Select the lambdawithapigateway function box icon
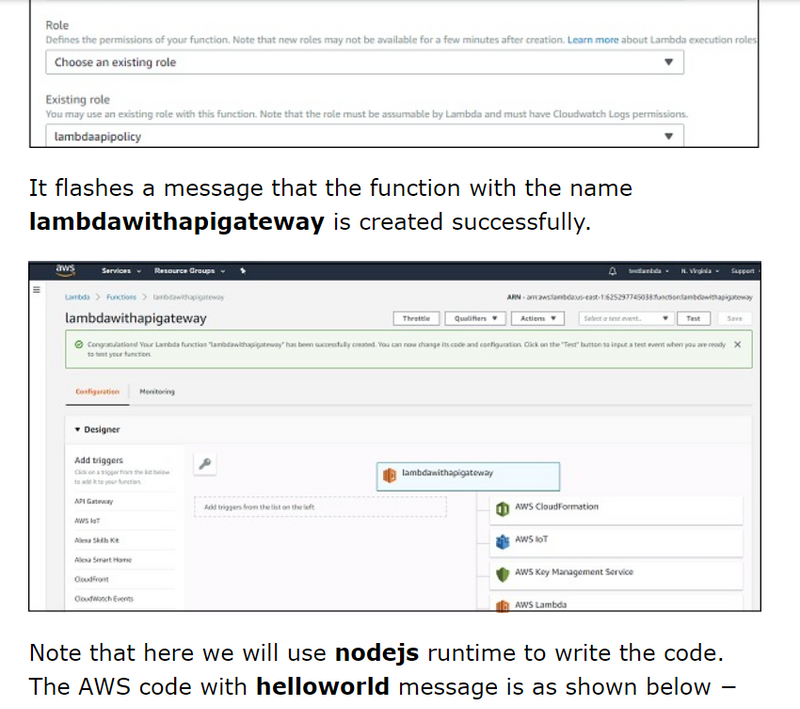 [392, 473]
